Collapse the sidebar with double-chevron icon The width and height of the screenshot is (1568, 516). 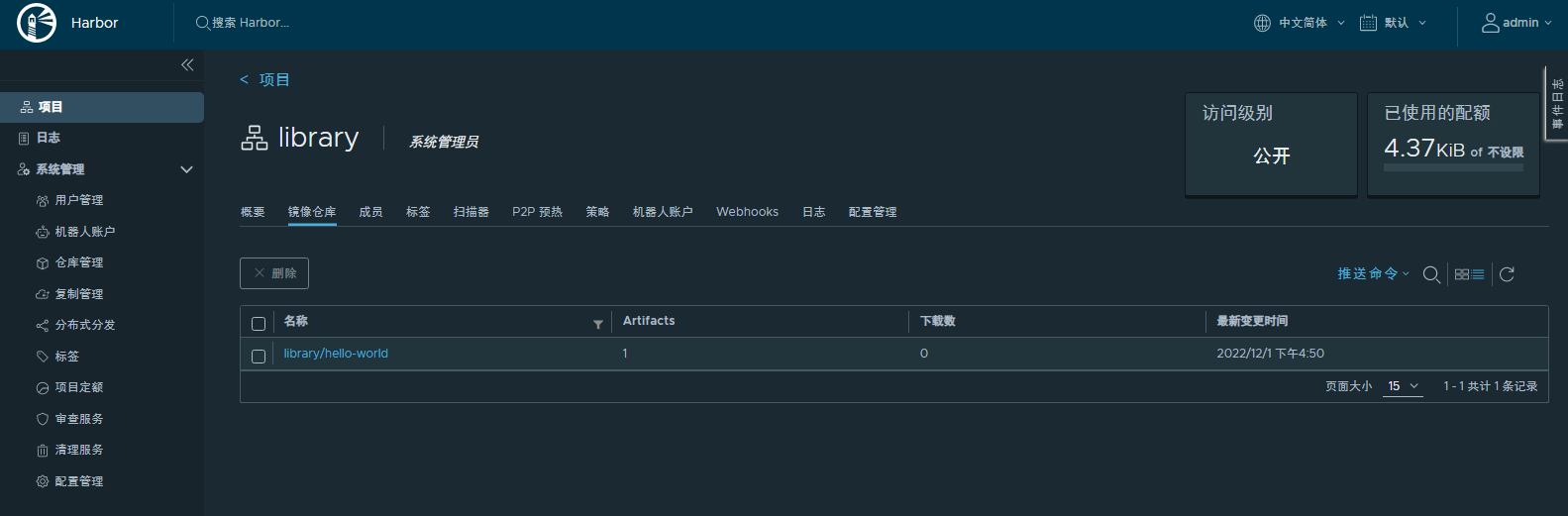pos(187,64)
